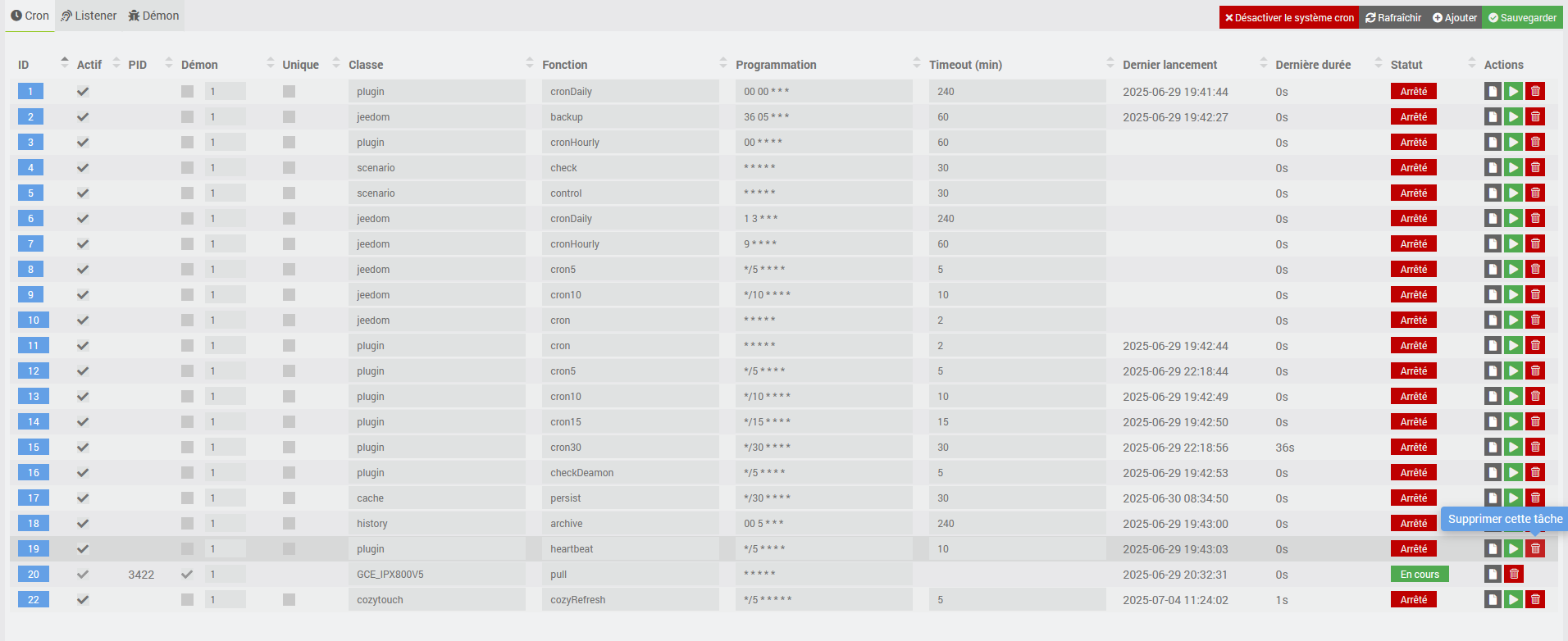Open details icon for cron task 5
This screenshot has height=641, width=1568.
coord(1493,193)
